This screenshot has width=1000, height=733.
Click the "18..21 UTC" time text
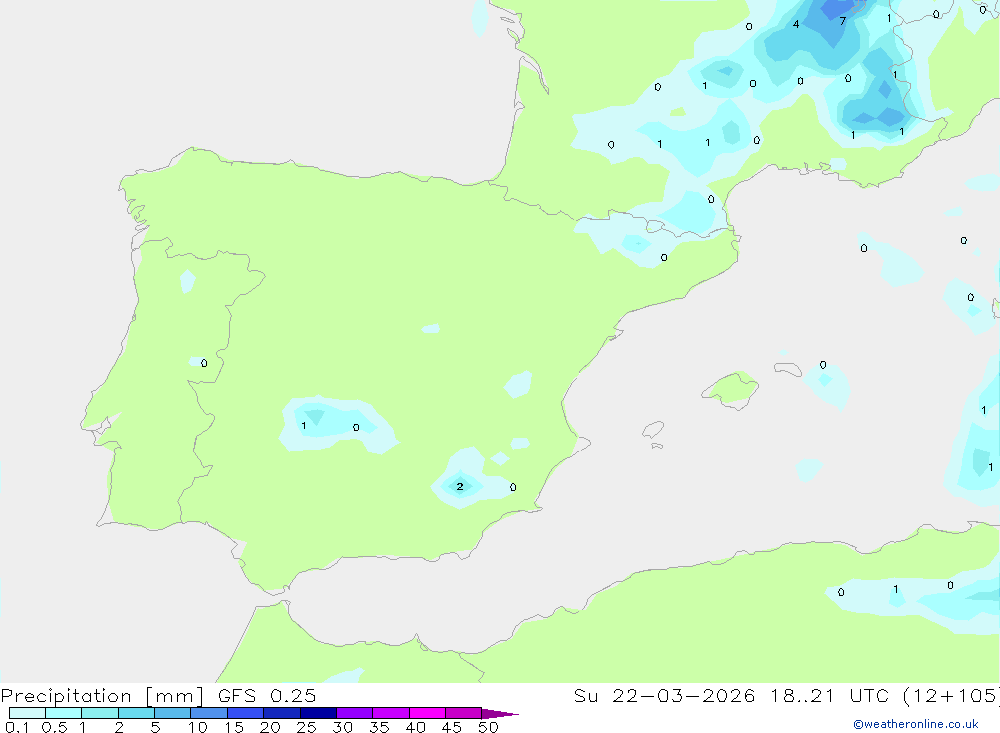pyautogui.click(x=832, y=696)
